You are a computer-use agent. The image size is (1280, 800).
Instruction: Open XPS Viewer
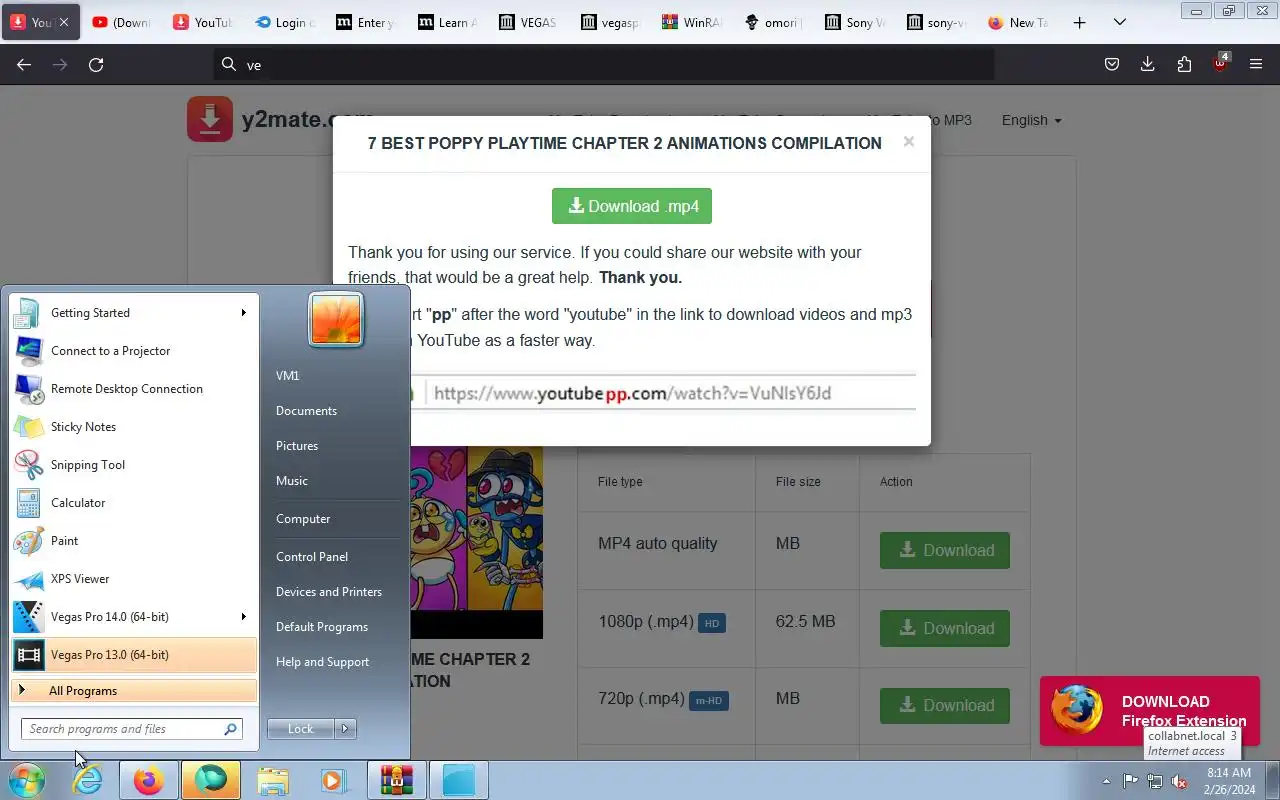tap(134, 579)
